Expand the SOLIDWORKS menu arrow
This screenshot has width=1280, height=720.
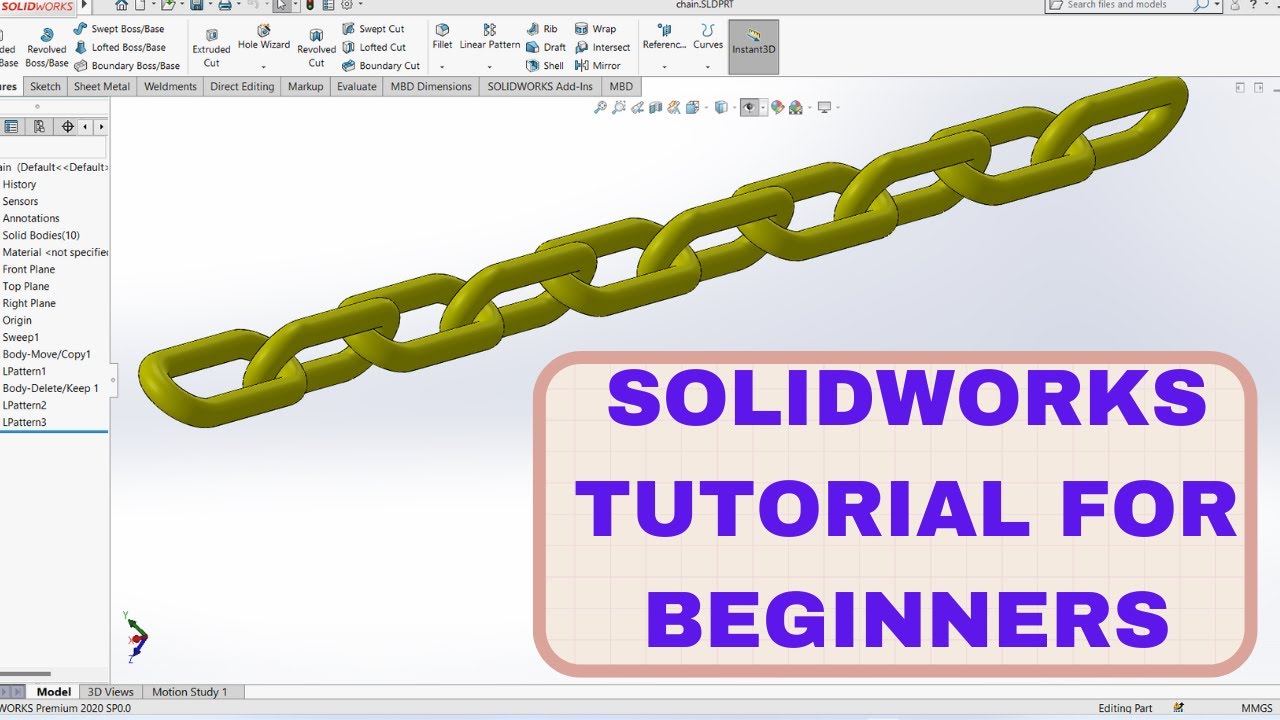tap(84, 5)
